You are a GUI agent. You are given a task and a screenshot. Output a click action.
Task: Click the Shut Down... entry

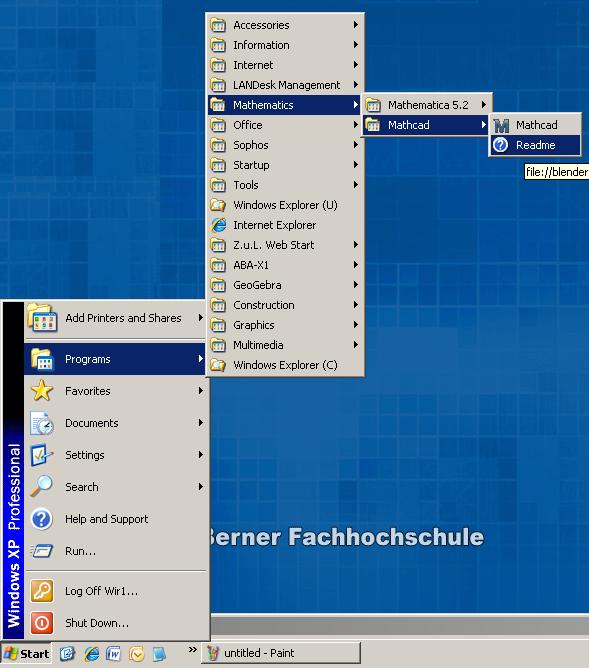tap(115, 623)
